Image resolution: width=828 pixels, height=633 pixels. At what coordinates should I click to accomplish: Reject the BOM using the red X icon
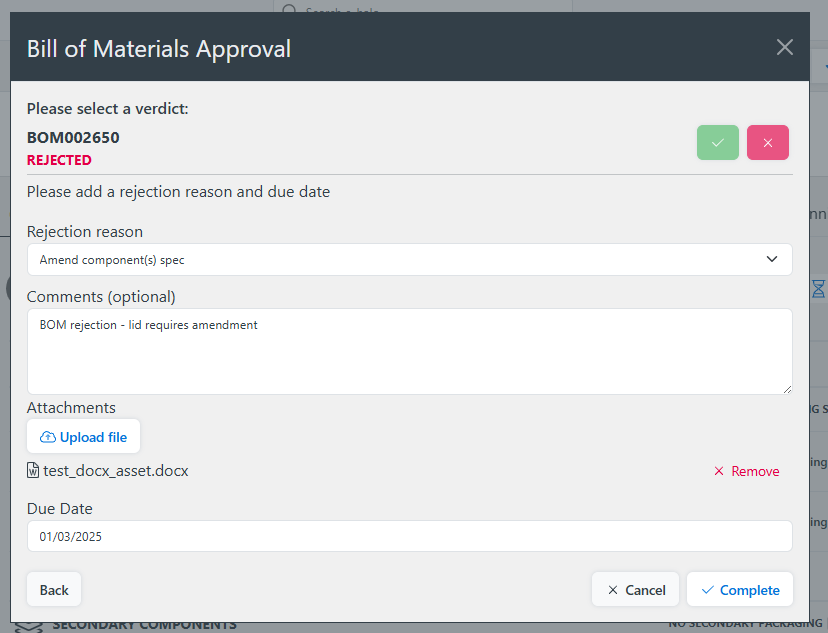click(x=767, y=142)
